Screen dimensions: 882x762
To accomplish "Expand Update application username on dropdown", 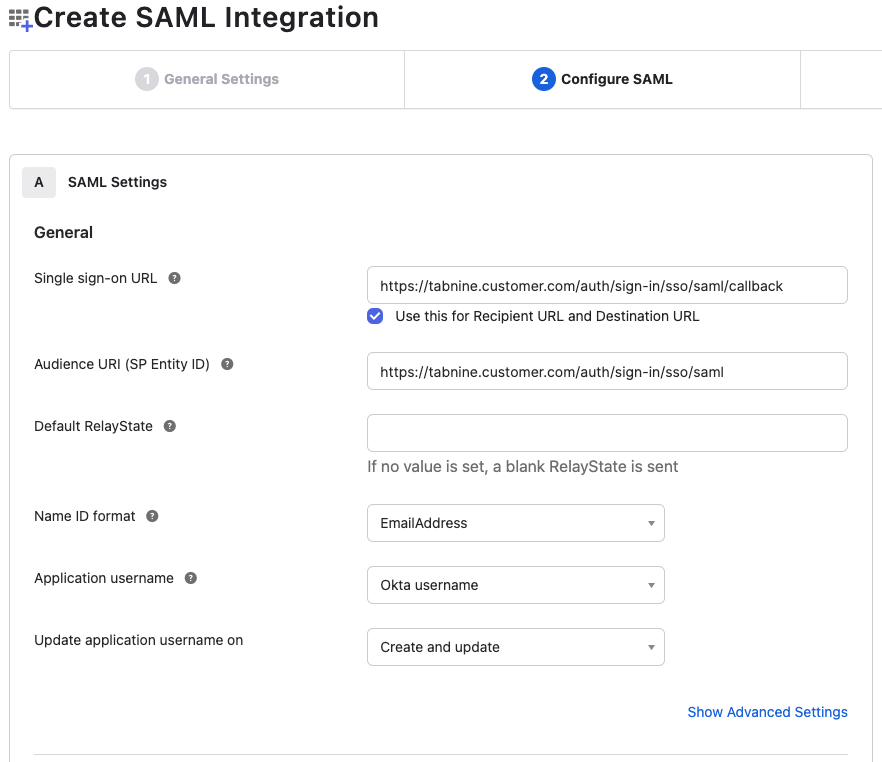I will tap(515, 647).
